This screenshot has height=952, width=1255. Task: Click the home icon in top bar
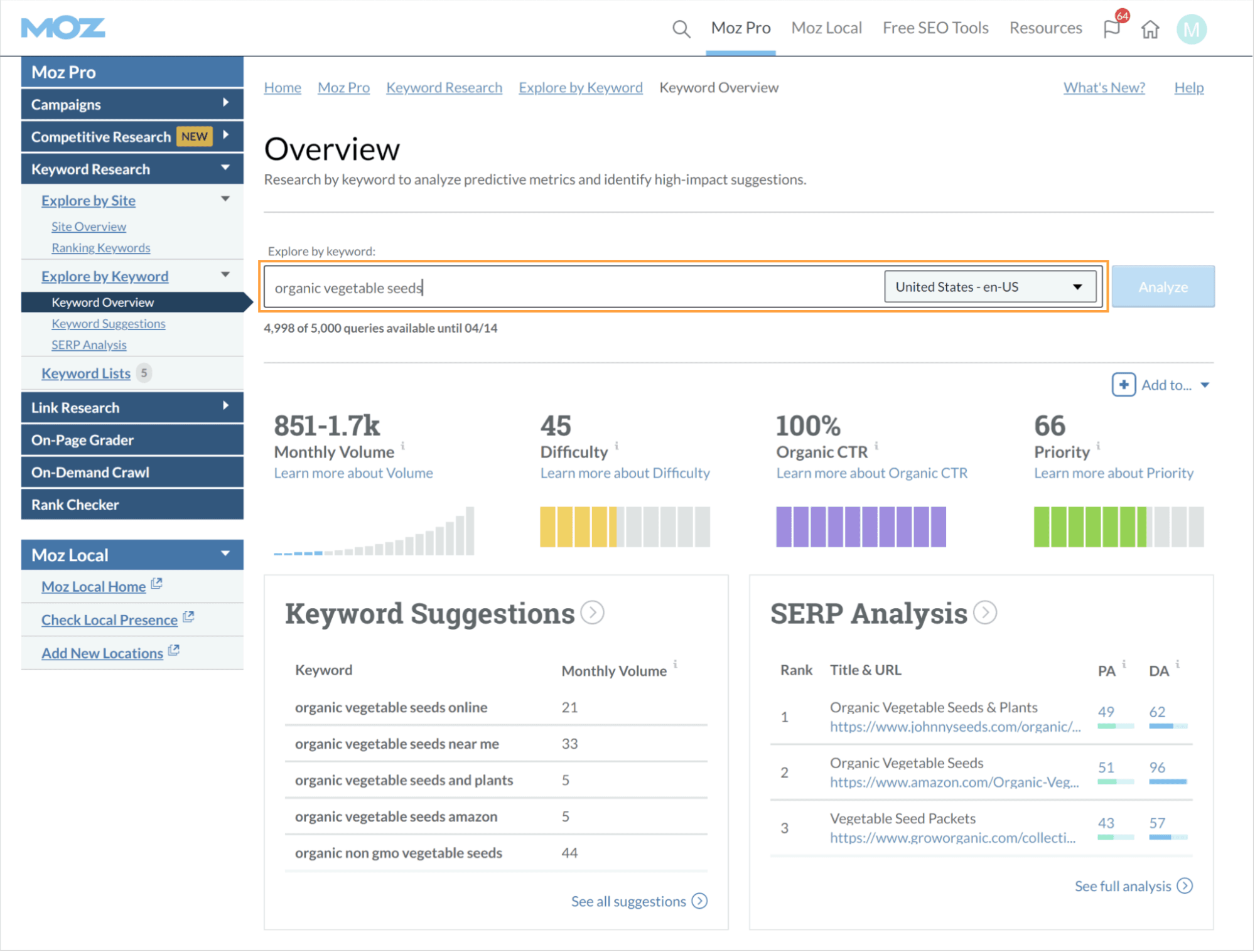pyautogui.click(x=1150, y=29)
